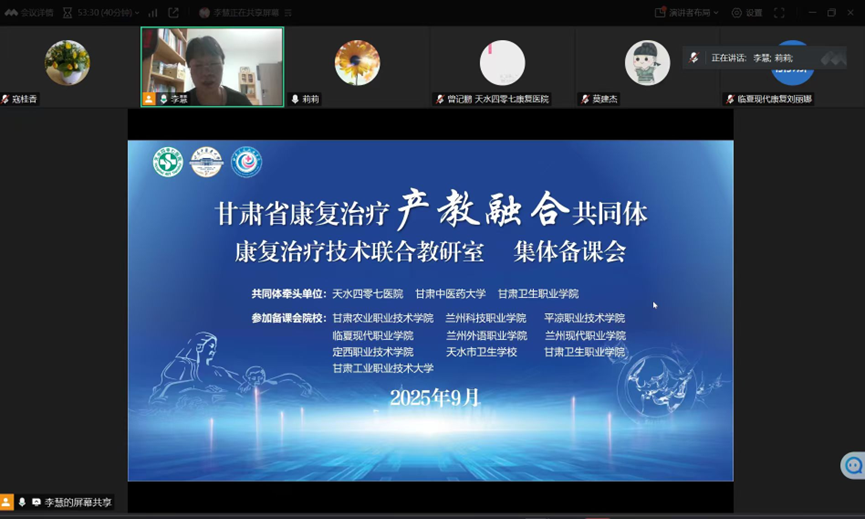Enter full screen mode

pyautogui.click(x=779, y=13)
